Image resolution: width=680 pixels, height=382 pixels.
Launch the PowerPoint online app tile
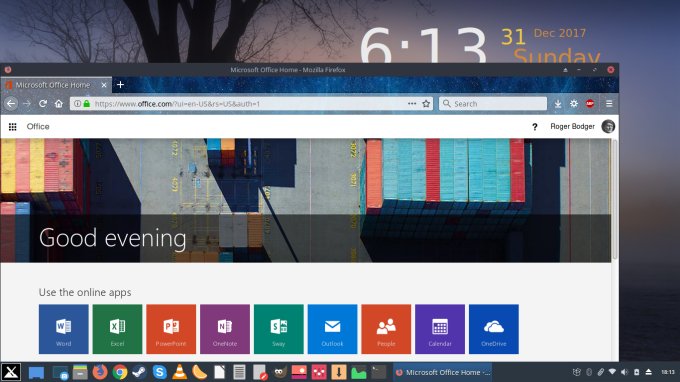click(x=171, y=329)
